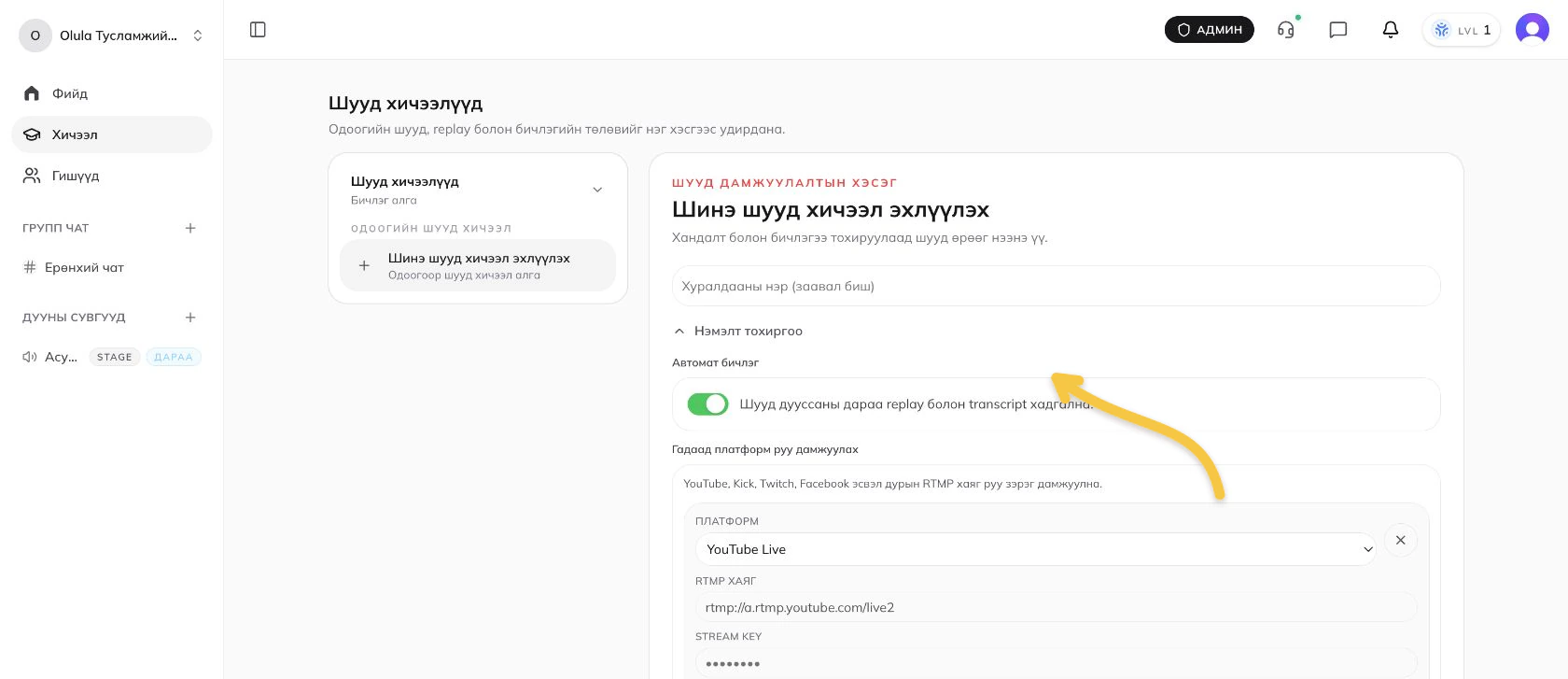The width and height of the screenshot is (1568, 679).
Task: Collapse the Шууд хичээлүүд list chevron
Action: 597,190
